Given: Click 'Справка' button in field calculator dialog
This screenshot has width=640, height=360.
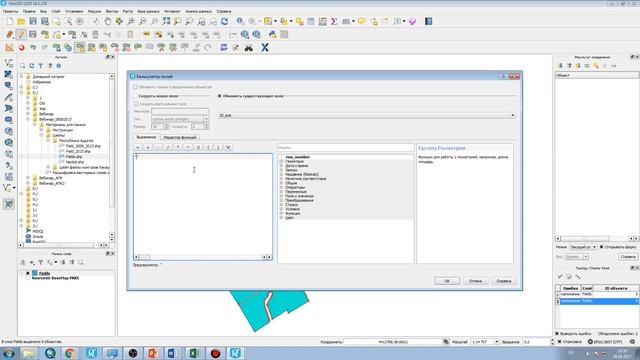Looking at the screenshot, I should pyautogui.click(x=504, y=281).
